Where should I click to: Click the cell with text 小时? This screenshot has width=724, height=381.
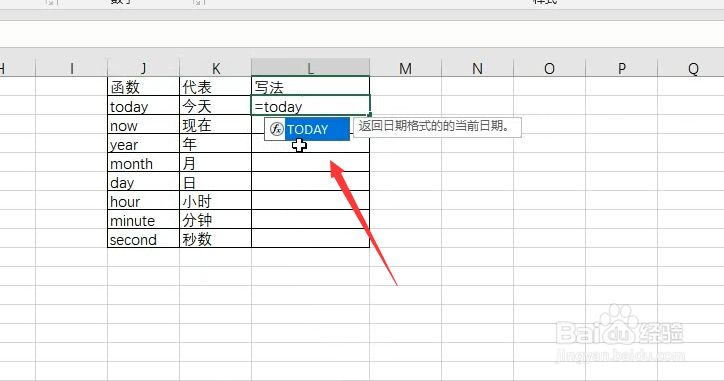point(216,200)
